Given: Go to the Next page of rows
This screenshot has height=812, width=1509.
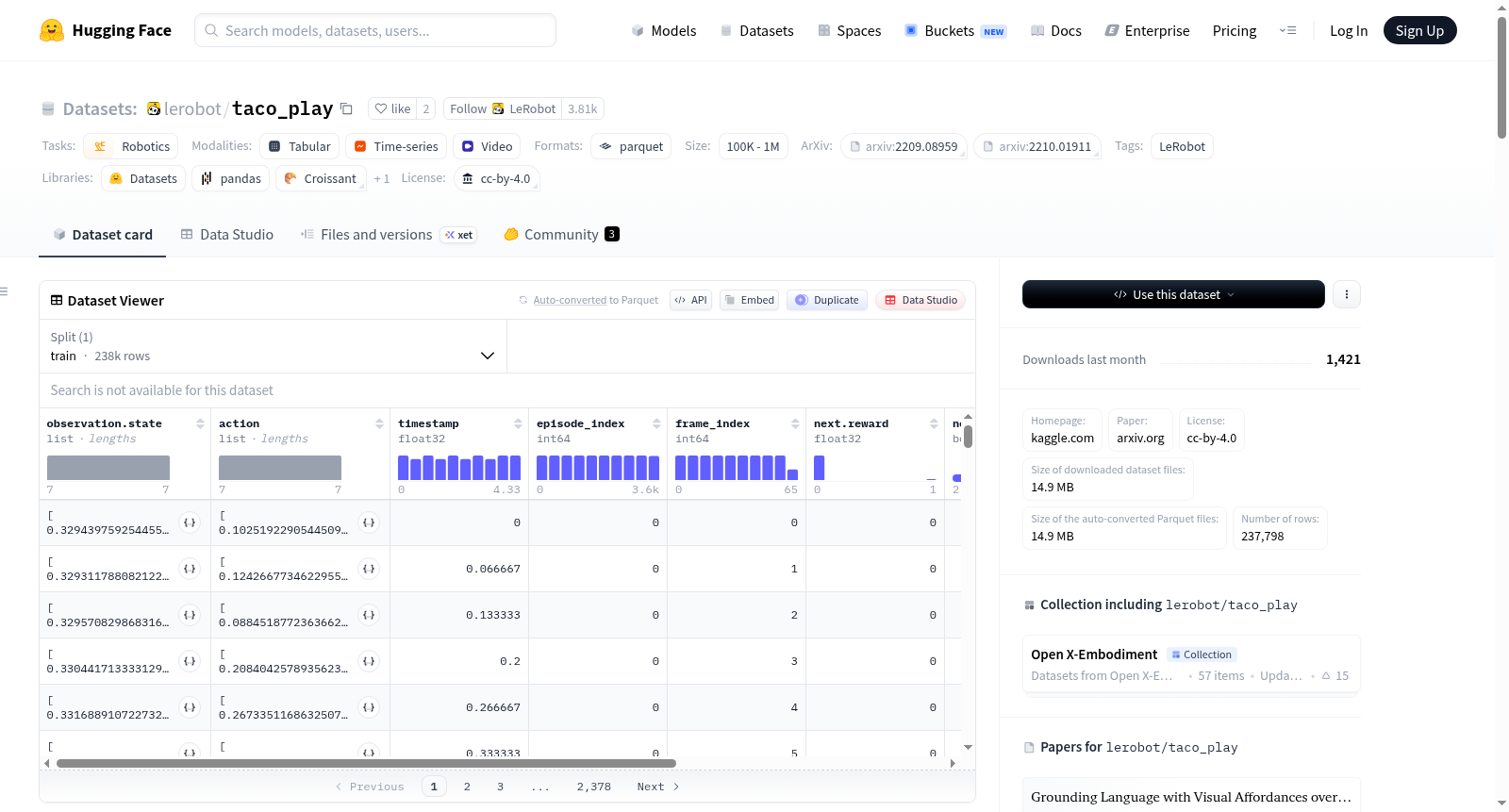Looking at the screenshot, I should [658, 787].
